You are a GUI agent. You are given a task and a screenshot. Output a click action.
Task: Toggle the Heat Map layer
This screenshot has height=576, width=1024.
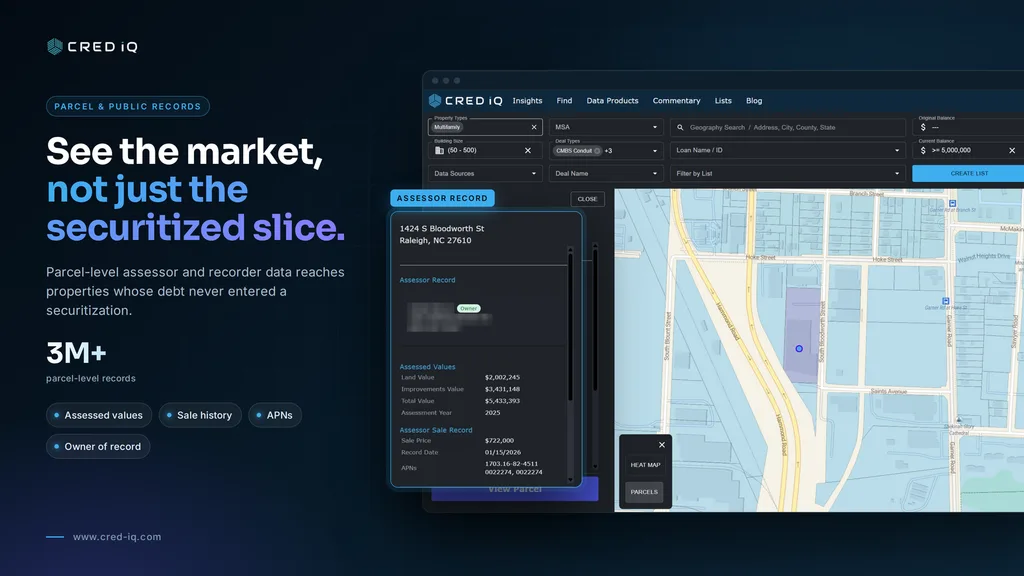point(645,465)
